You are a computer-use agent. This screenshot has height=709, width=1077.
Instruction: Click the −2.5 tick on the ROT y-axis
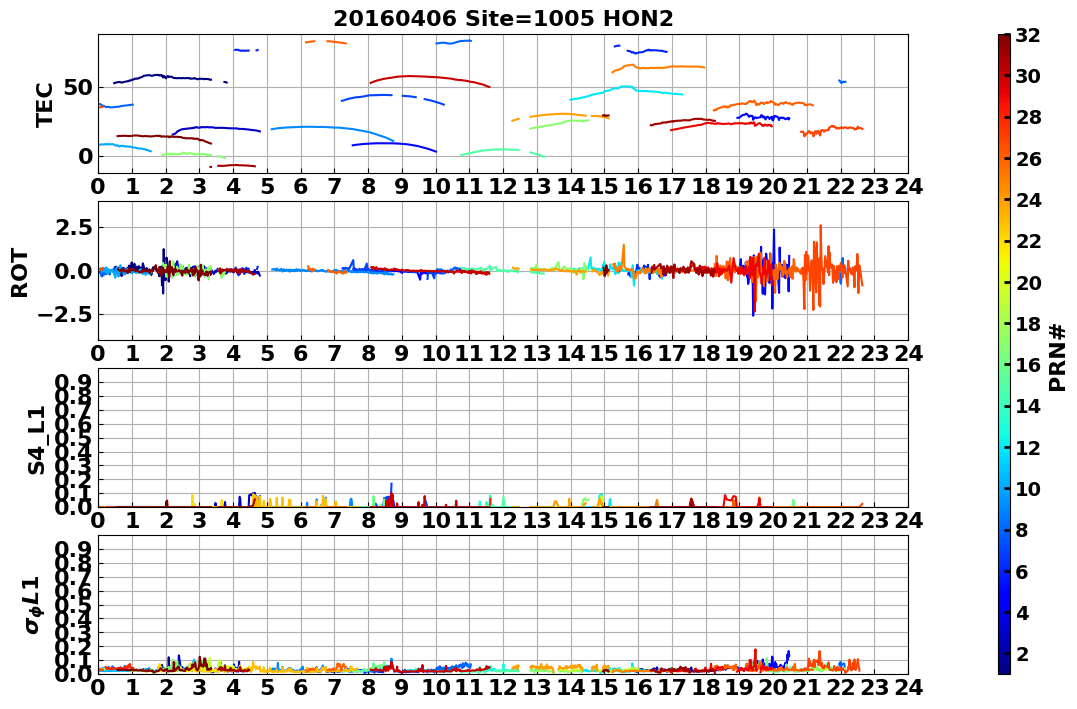point(65,315)
